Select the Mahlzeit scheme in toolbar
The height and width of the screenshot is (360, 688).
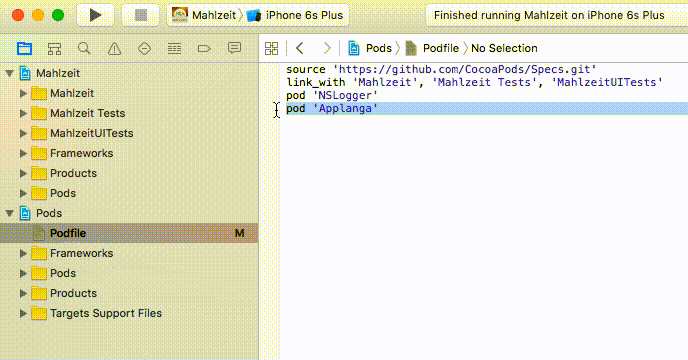[x=204, y=15]
